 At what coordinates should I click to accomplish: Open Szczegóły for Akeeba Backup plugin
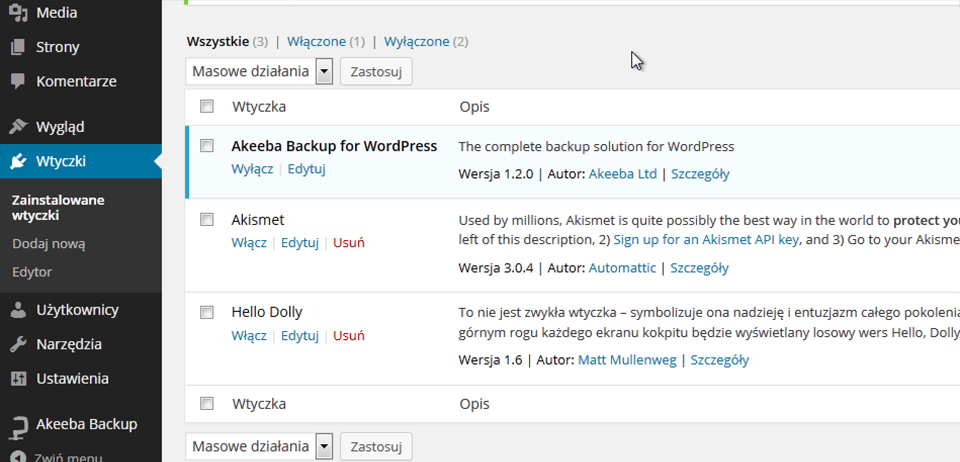click(x=700, y=174)
